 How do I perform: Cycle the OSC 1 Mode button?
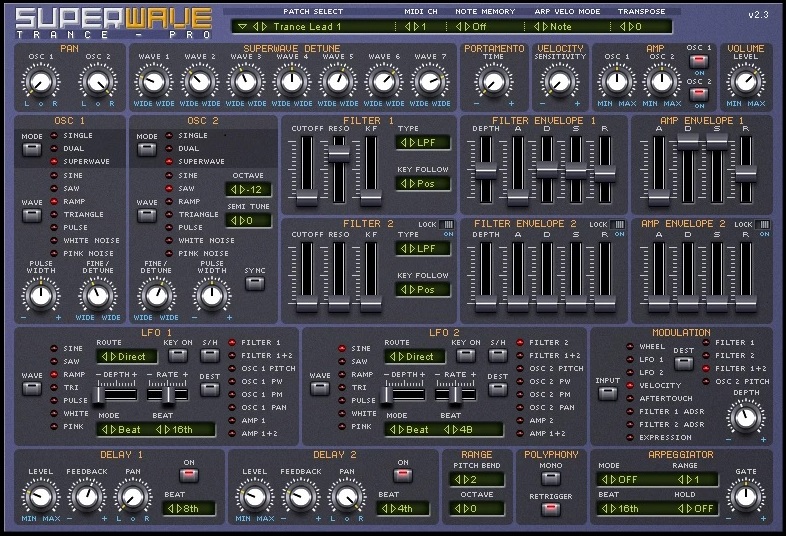coord(32,149)
